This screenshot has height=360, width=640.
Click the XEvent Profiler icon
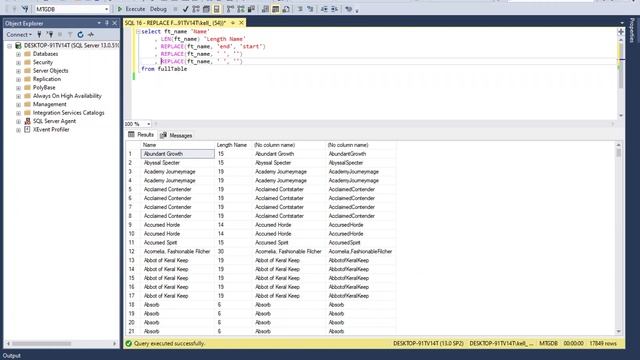(x=27, y=129)
